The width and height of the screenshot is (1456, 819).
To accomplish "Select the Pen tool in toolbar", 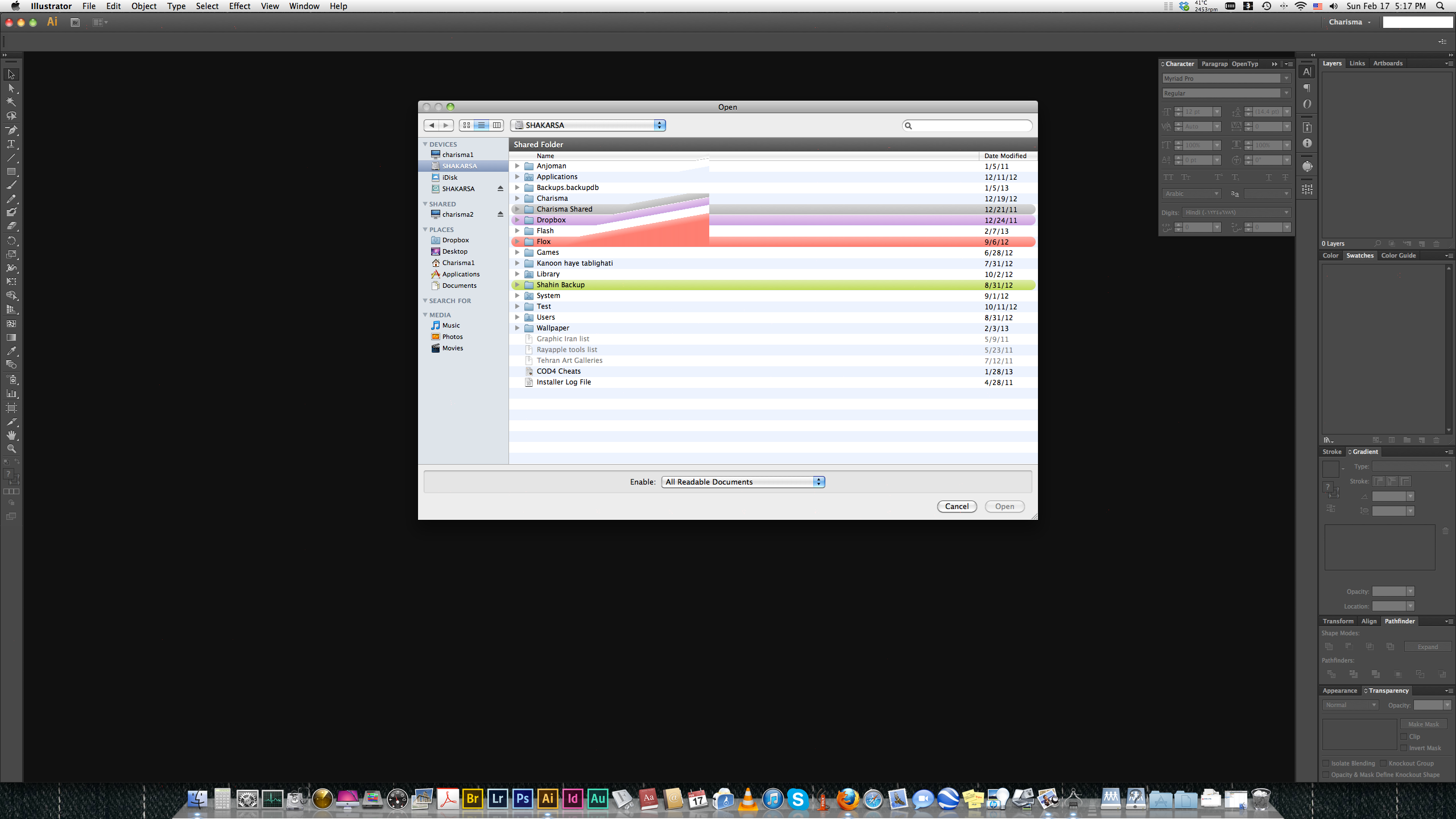I will [x=11, y=130].
